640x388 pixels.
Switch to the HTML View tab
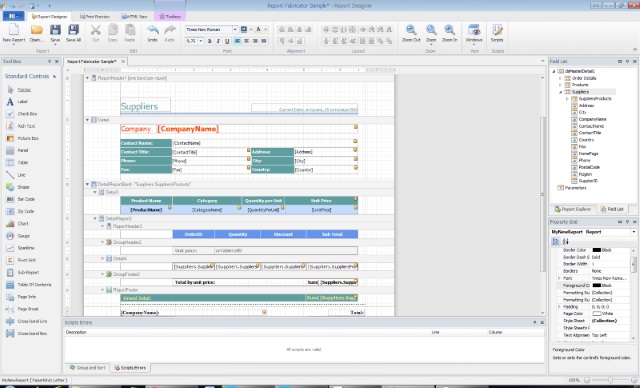pyautogui.click(x=134, y=16)
